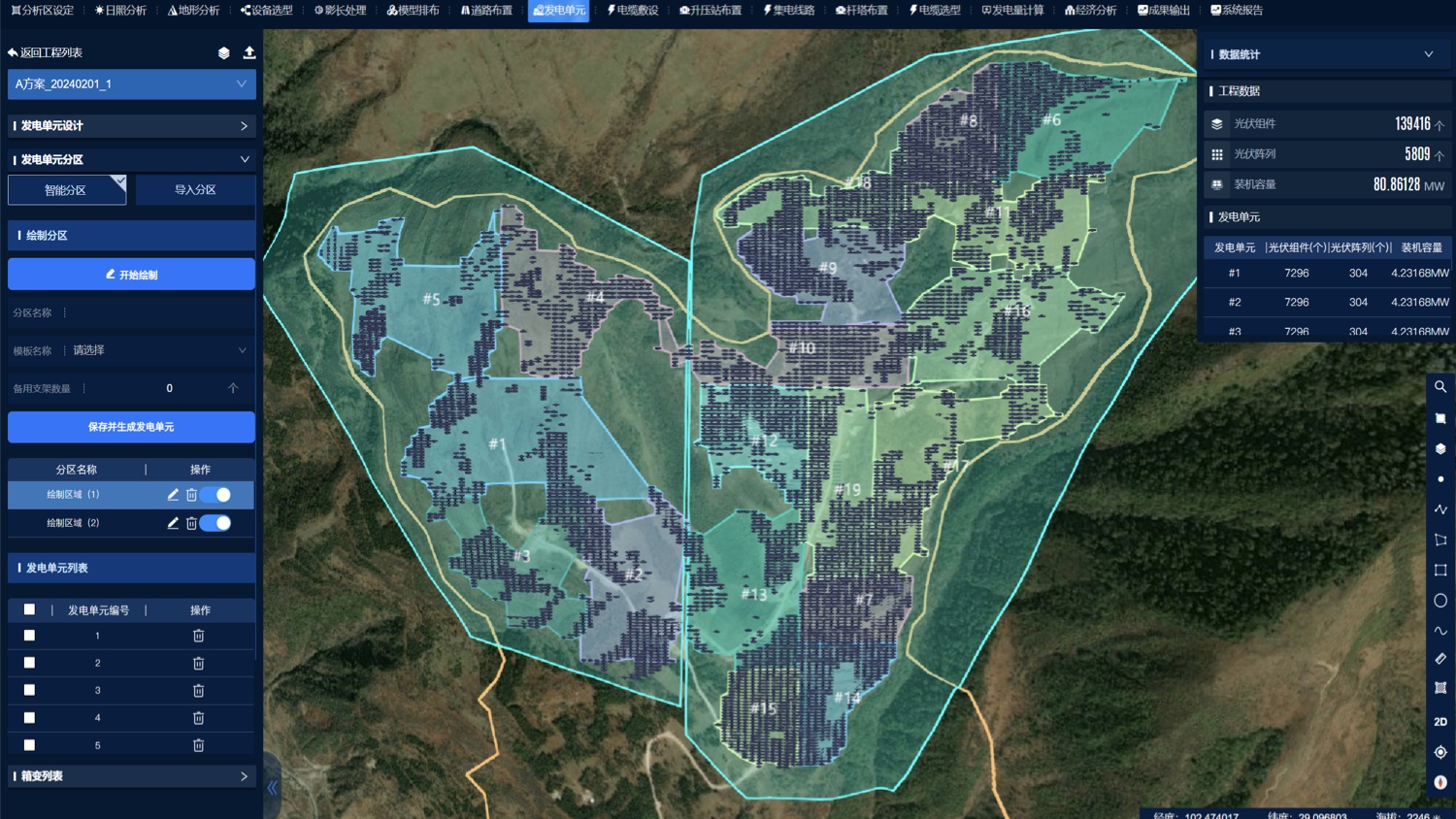Screen dimensions: 1456x819
Task: Check the box for power unit 5
Action: [x=29, y=745]
